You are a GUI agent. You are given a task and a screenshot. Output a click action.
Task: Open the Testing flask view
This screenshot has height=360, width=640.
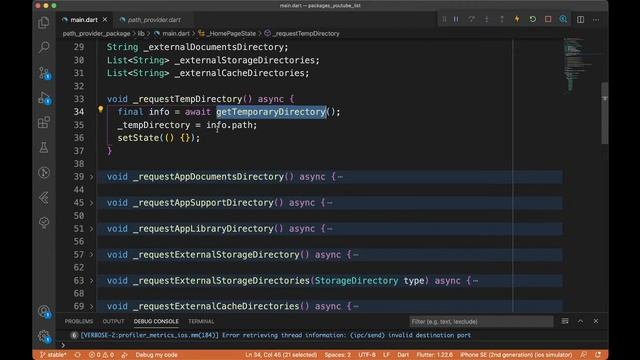[x=44, y=147]
